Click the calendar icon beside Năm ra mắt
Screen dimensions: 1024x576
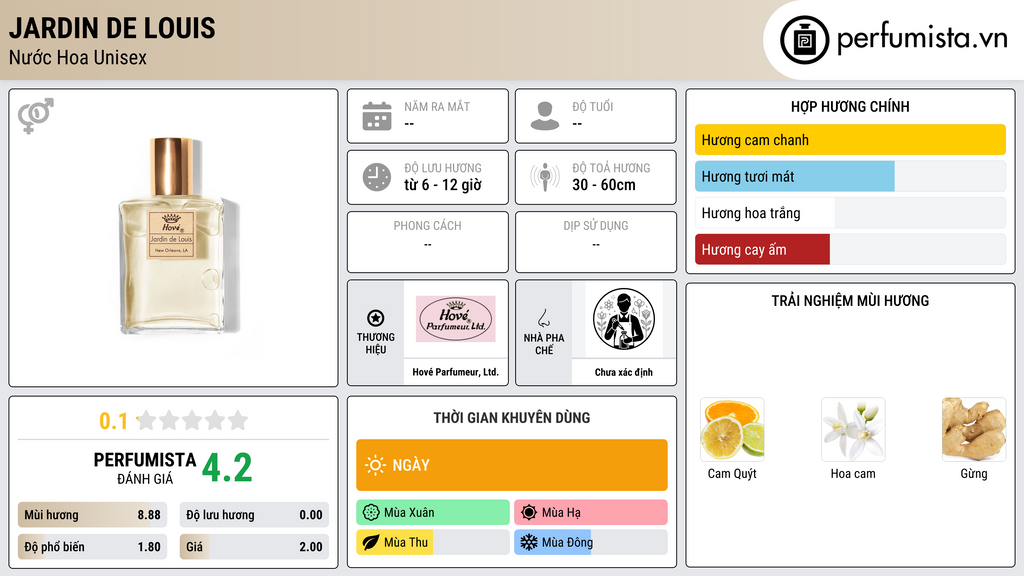click(377, 116)
